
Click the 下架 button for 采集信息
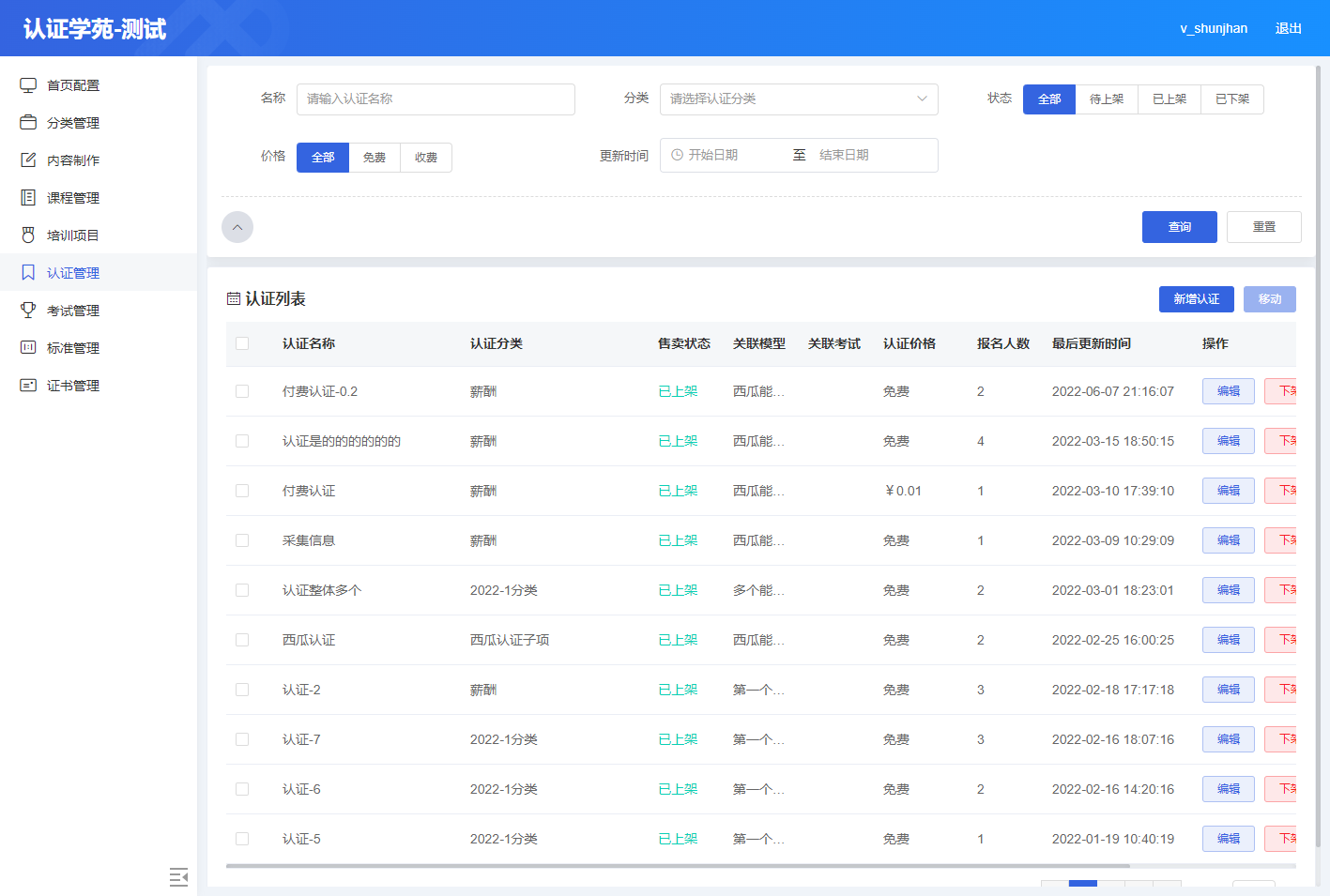(x=1281, y=540)
